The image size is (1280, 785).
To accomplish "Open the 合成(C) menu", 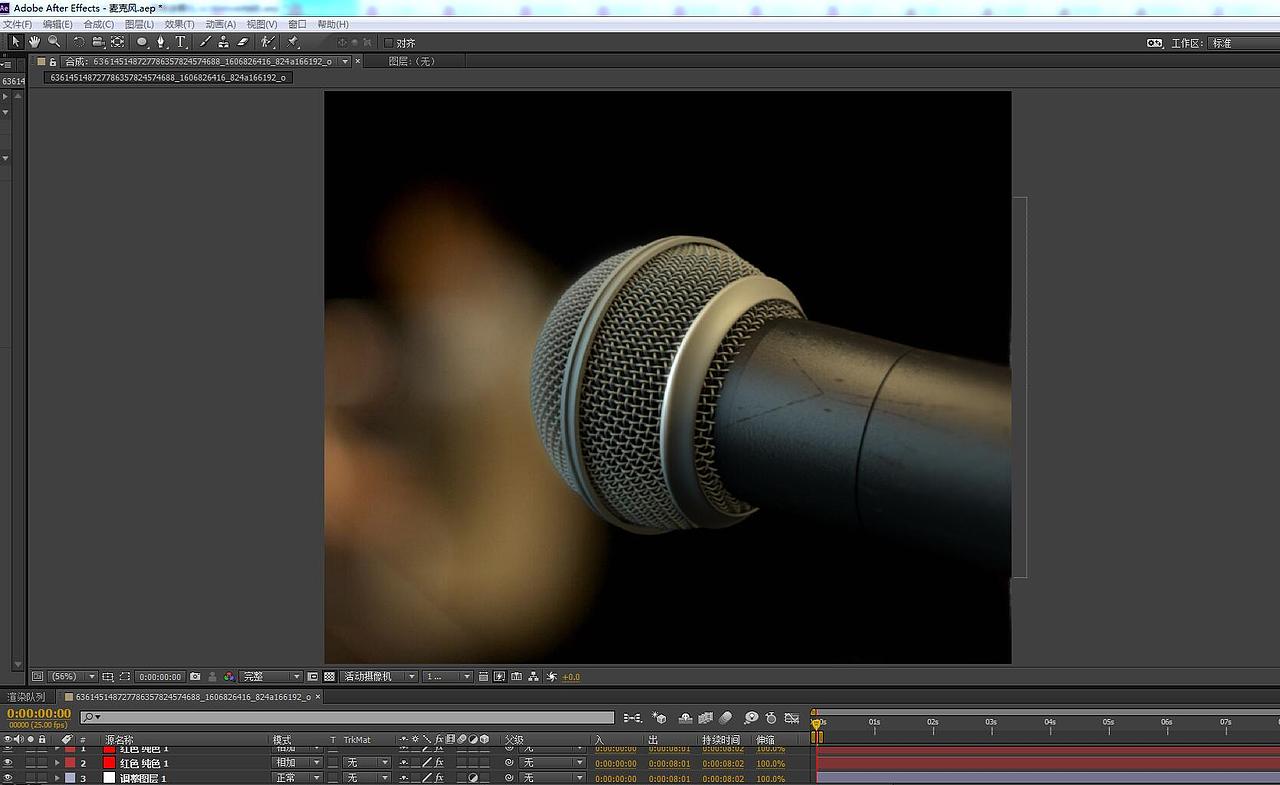I will pyautogui.click(x=99, y=24).
